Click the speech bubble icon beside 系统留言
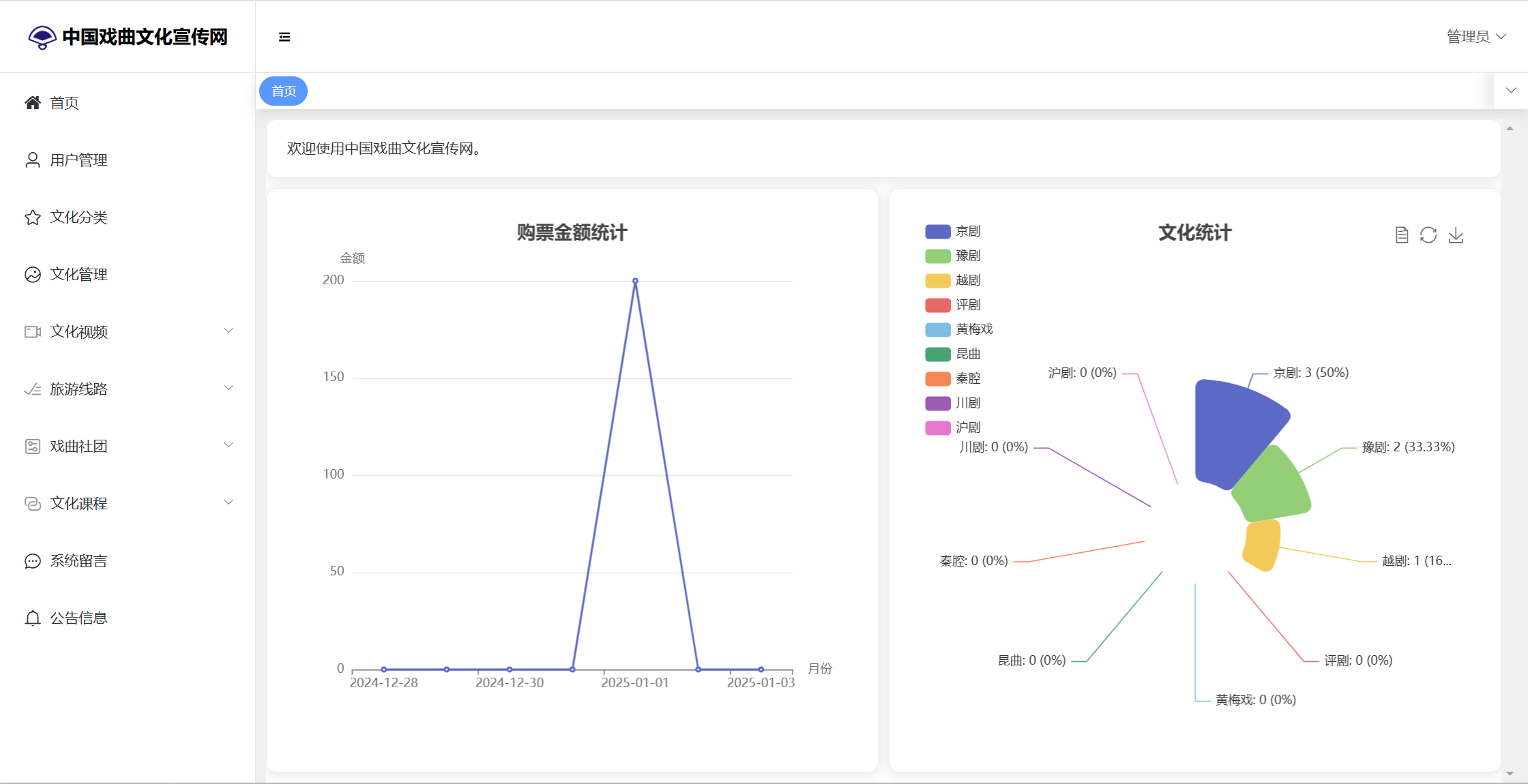The width and height of the screenshot is (1528, 784). pos(33,561)
